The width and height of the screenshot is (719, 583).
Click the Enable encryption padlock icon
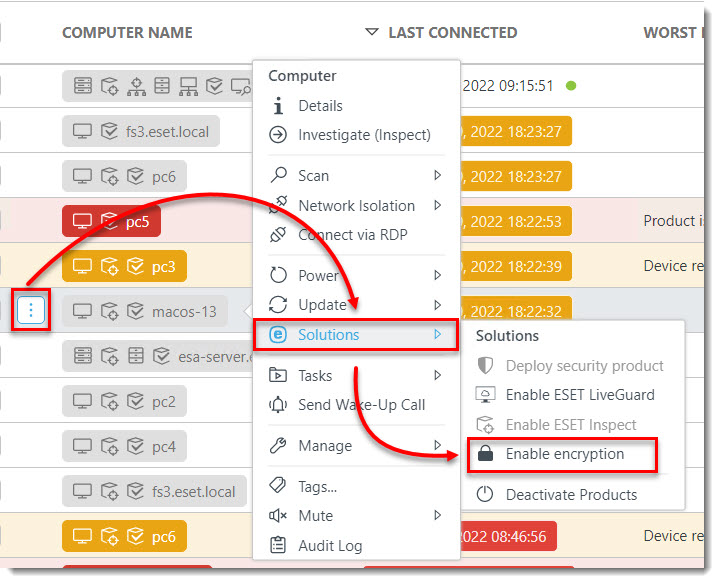[485, 453]
